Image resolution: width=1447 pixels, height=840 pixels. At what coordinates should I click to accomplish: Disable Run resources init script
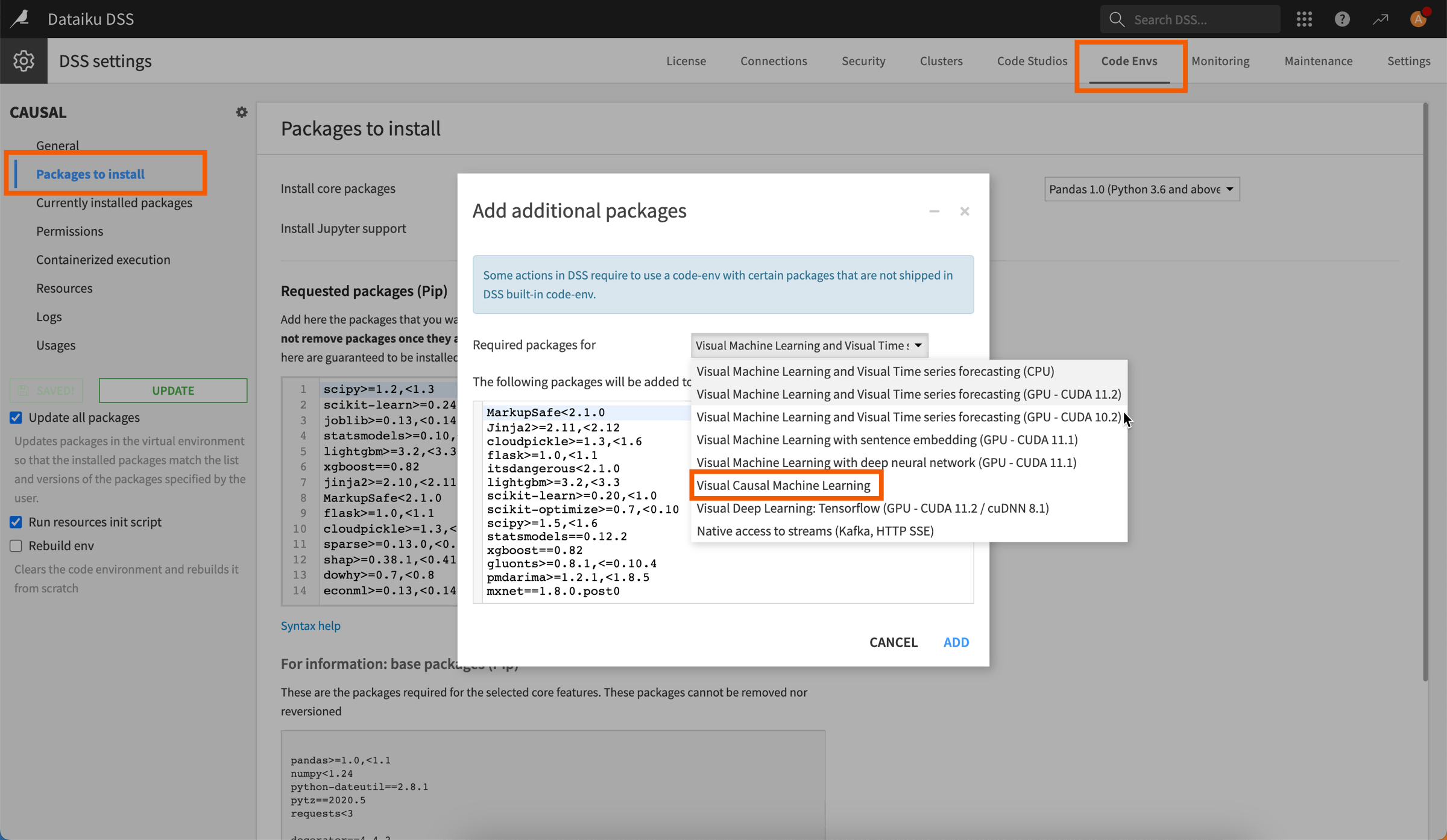(x=16, y=522)
